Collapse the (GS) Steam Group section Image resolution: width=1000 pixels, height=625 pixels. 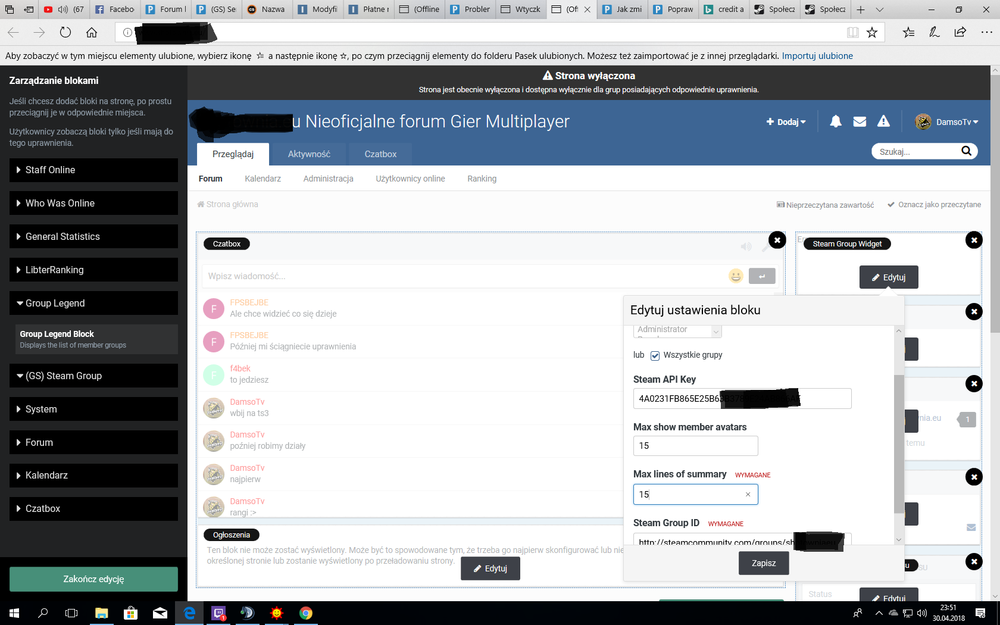tap(94, 376)
